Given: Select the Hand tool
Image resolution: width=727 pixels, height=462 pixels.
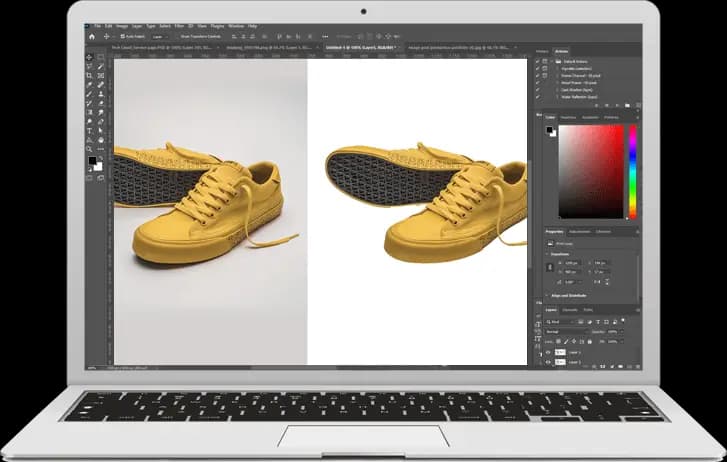Looking at the screenshot, I should coord(101,140).
